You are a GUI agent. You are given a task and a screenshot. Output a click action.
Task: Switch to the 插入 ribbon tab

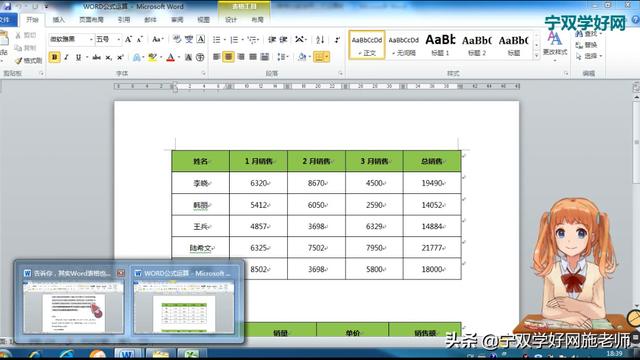58,20
